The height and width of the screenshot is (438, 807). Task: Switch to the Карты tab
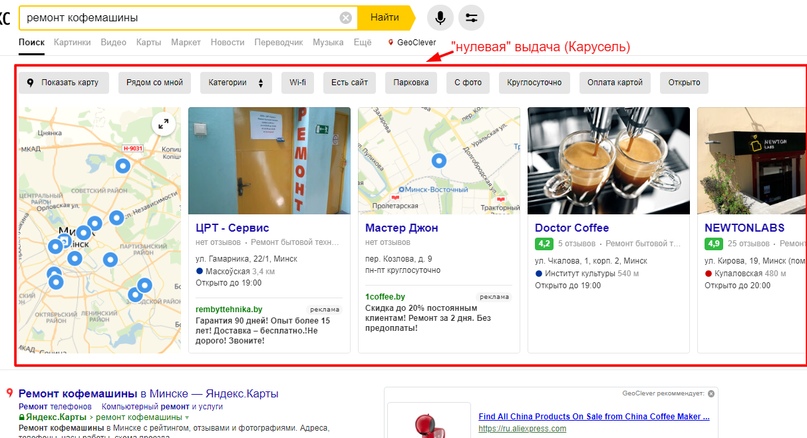149,42
